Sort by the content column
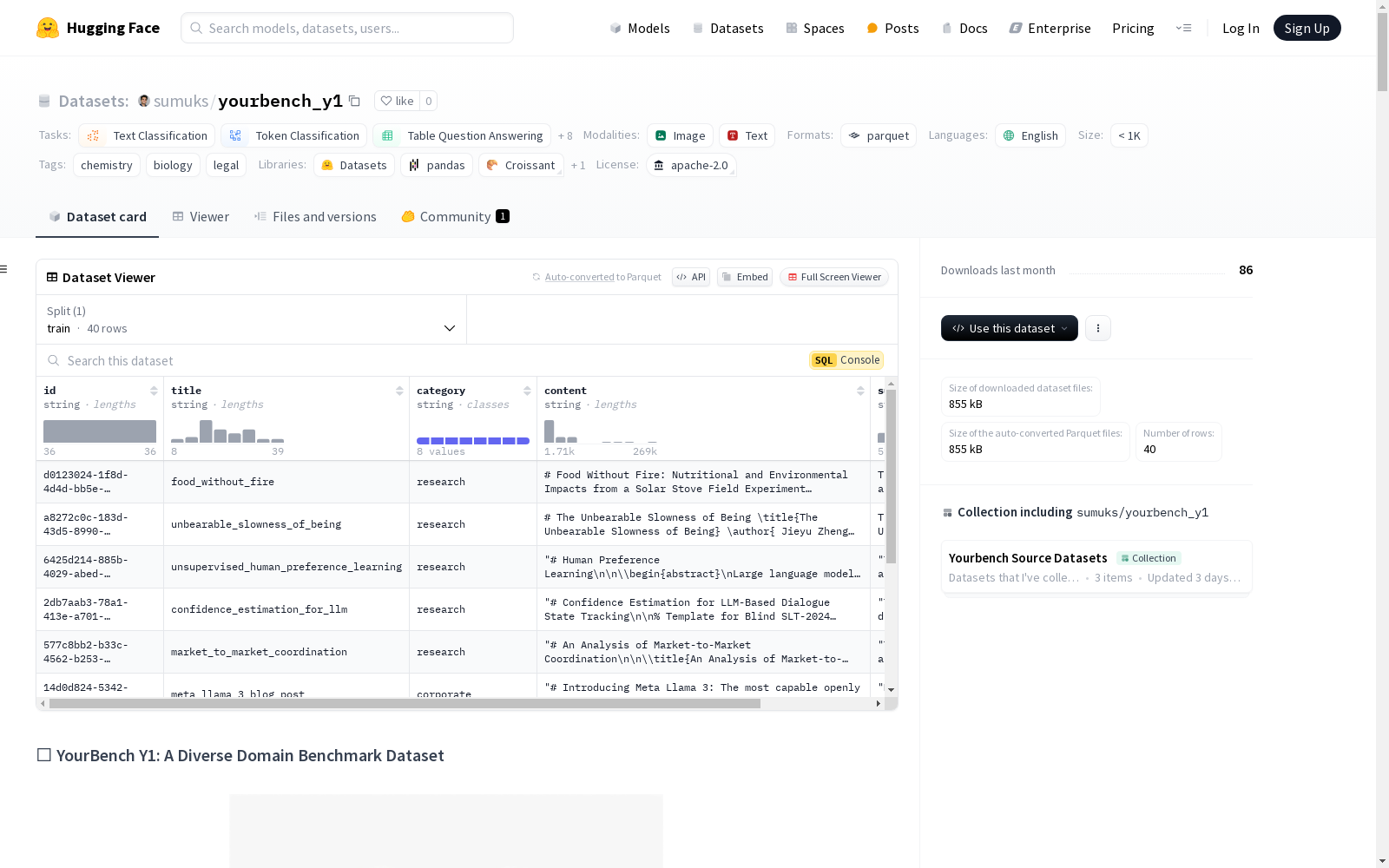Viewport: 1389px width, 868px height. click(860, 391)
